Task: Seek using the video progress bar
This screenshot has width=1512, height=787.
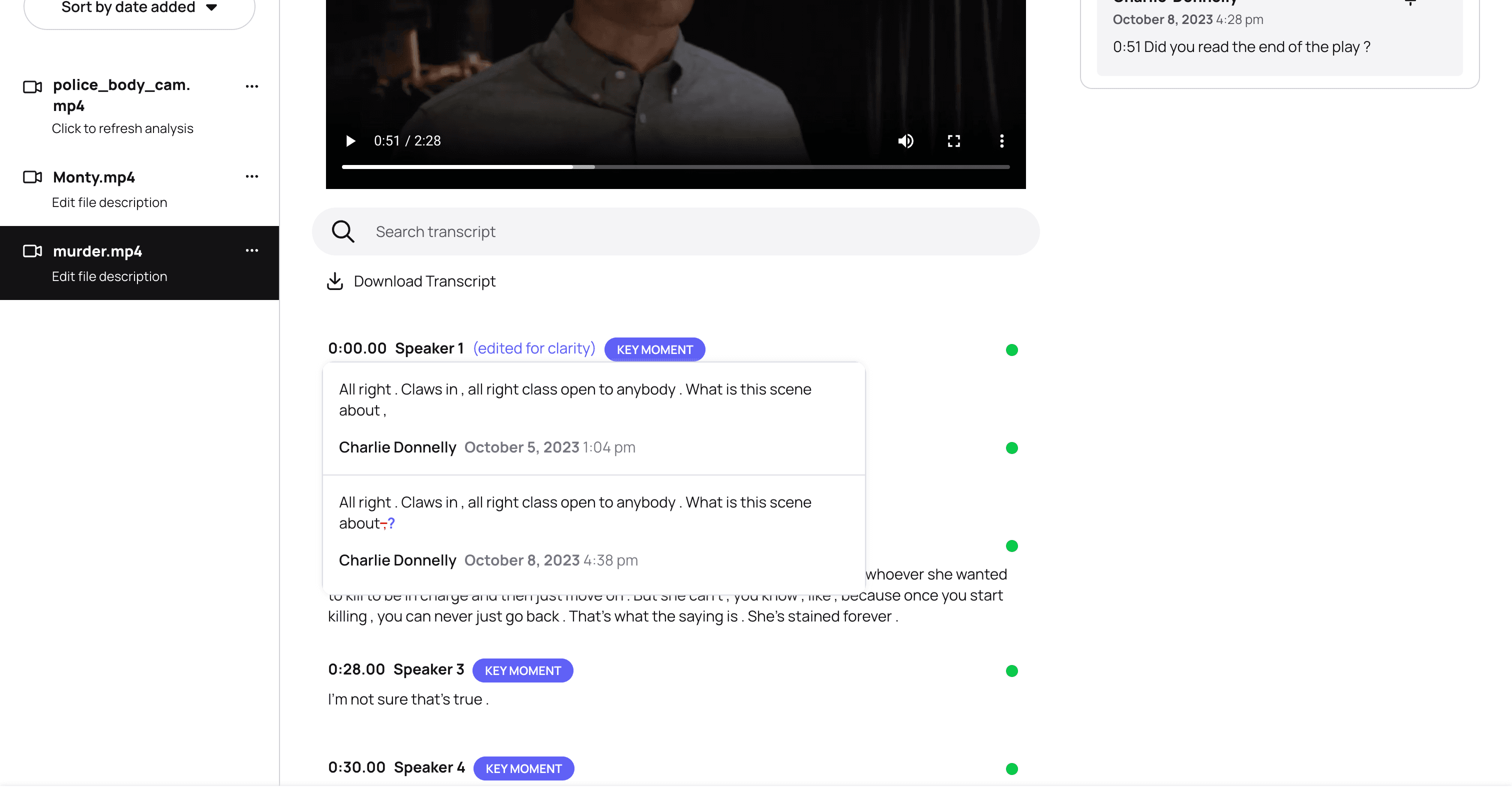Action: tap(675, 167)
